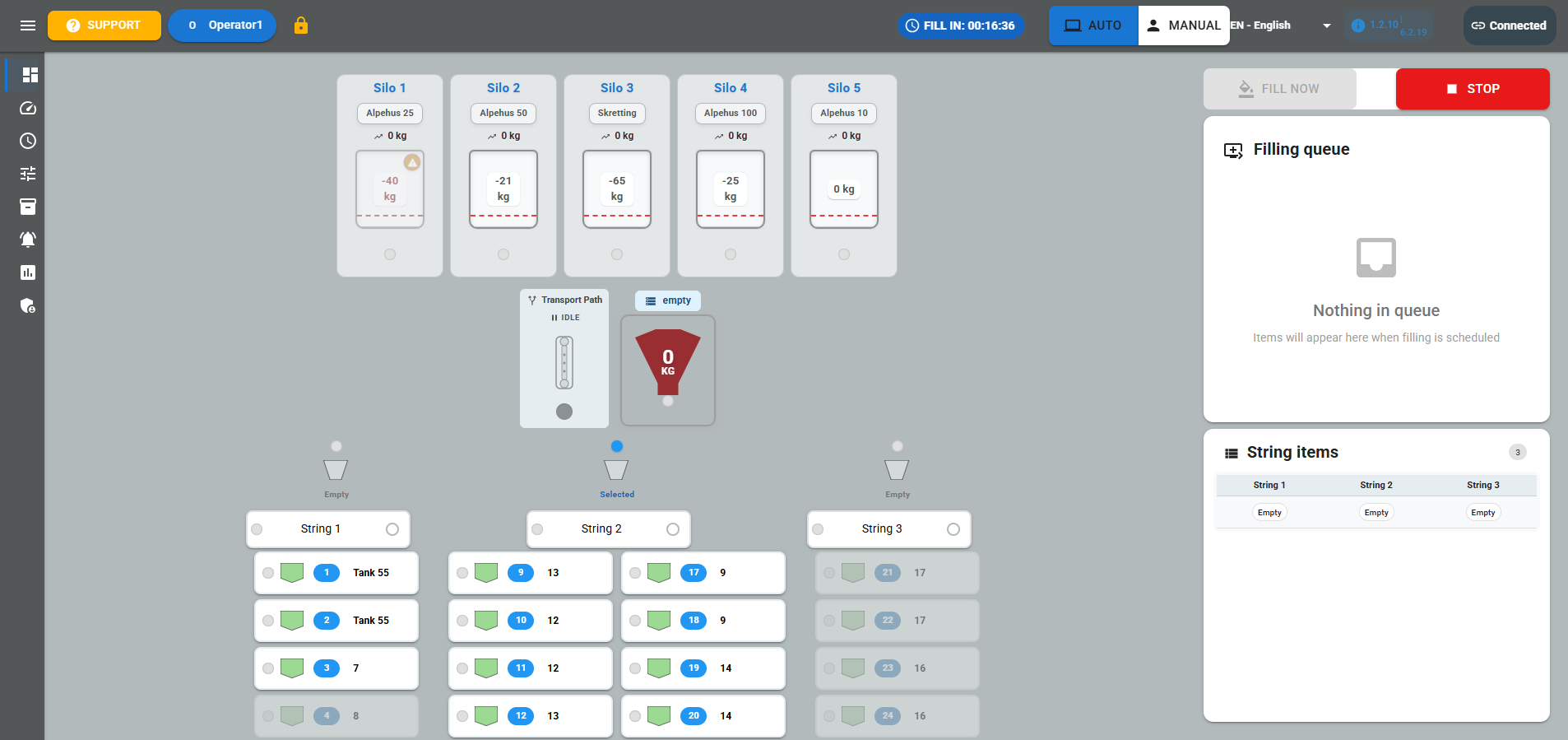Switch to MANUAL mode
1568x740 pixels.
1184,26
